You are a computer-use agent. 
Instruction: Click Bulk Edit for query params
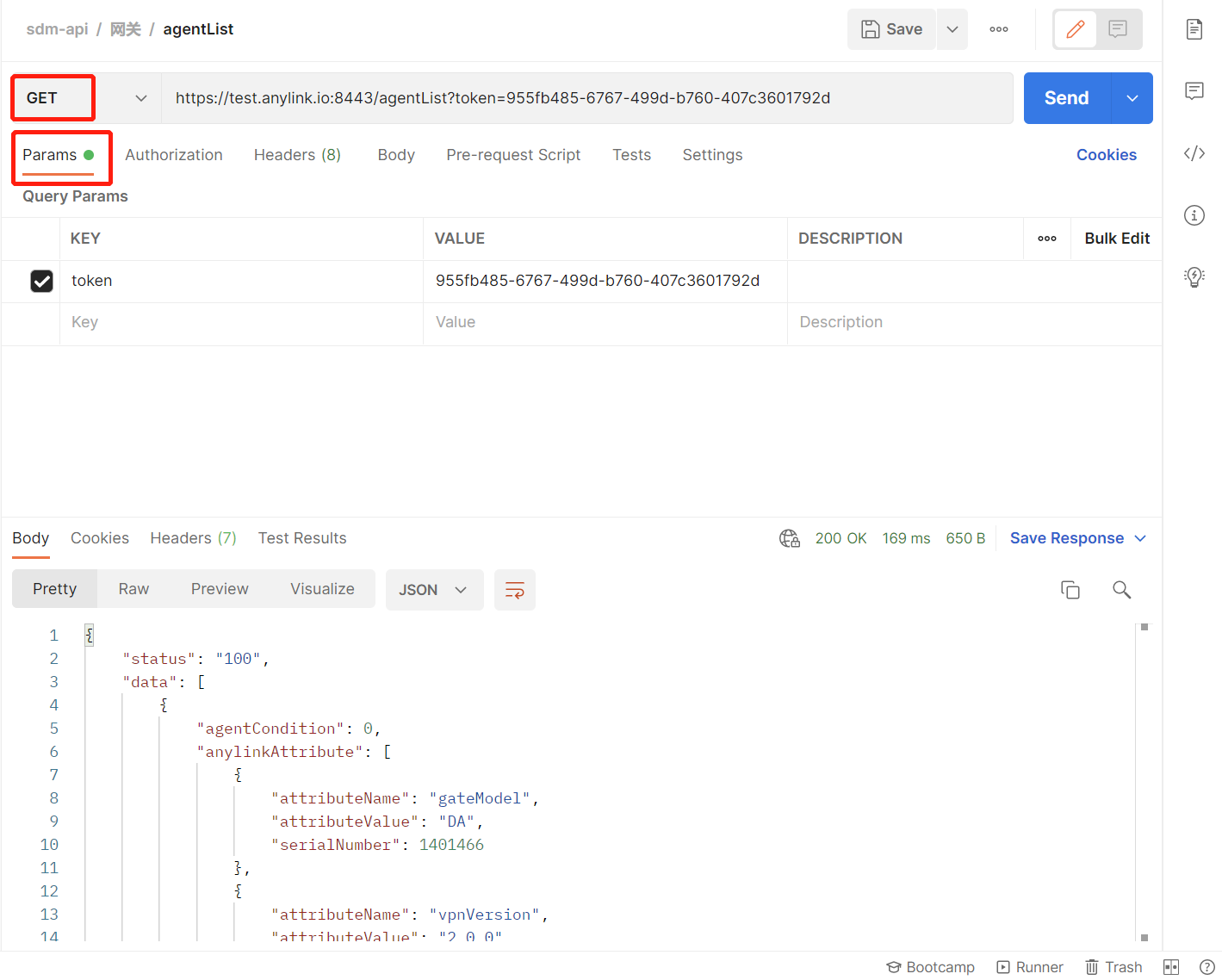[1117, 239]
